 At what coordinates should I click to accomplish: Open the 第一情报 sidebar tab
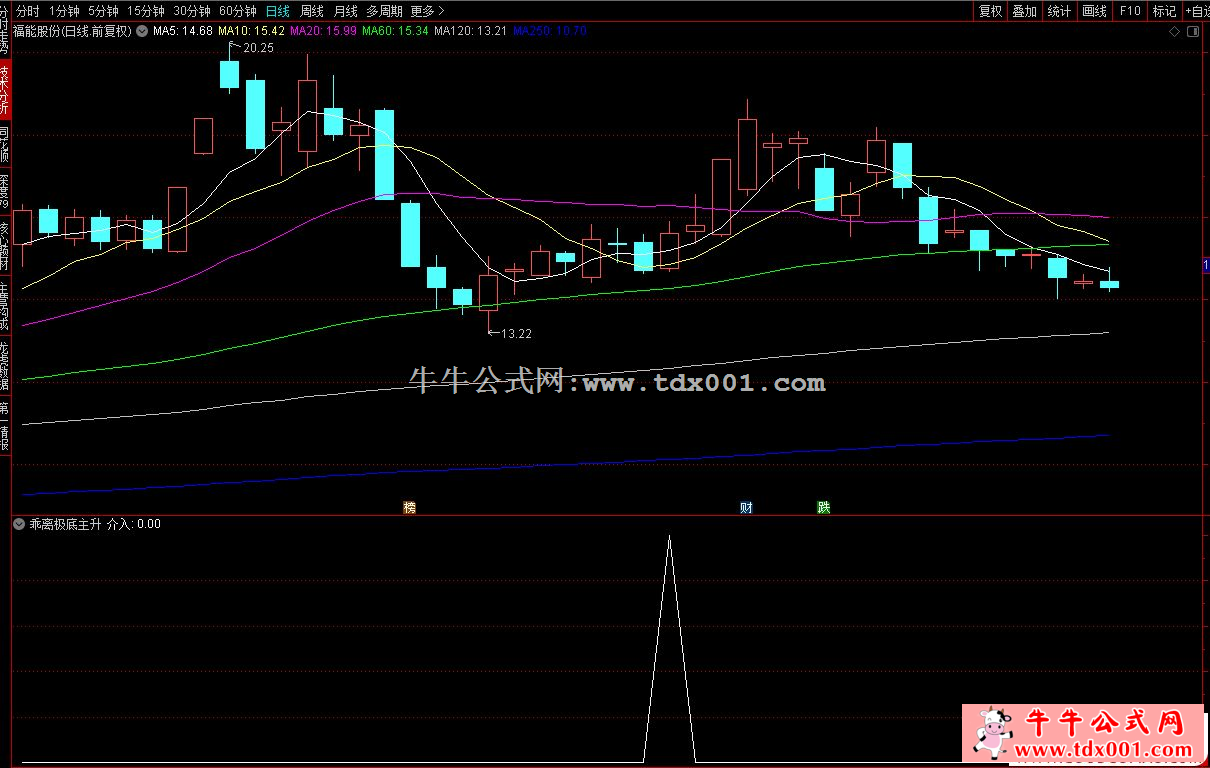5,424
